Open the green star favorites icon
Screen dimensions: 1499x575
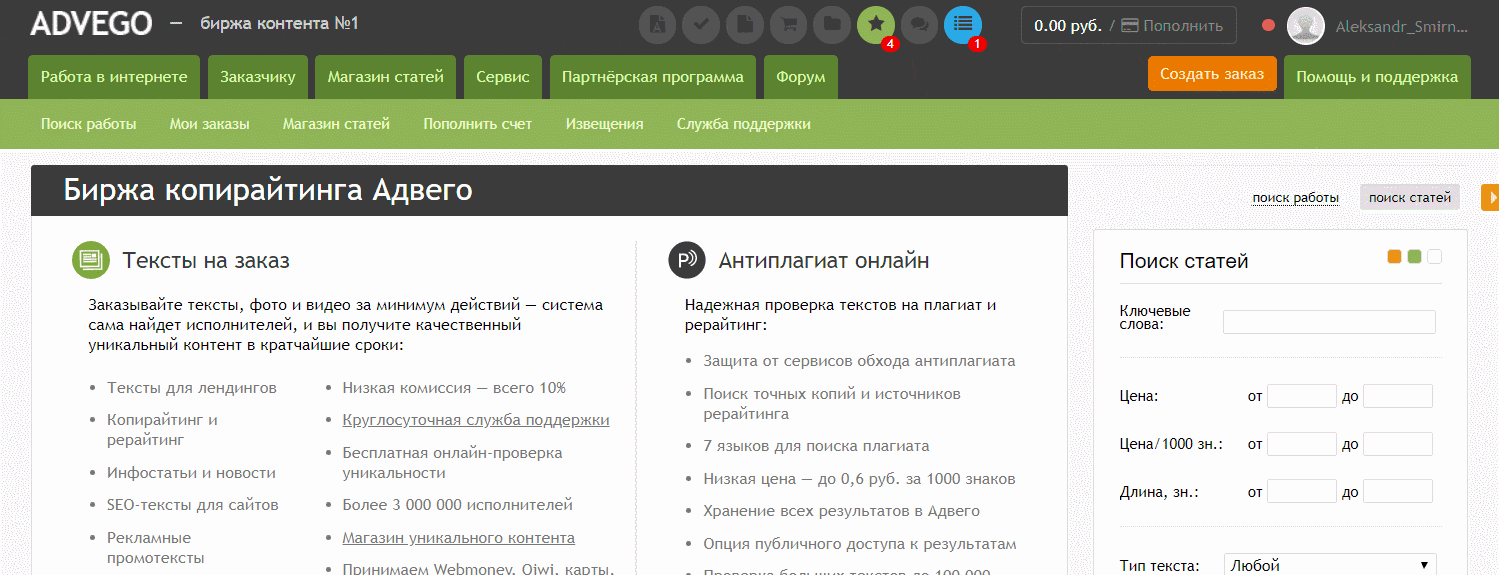[876, 25]
